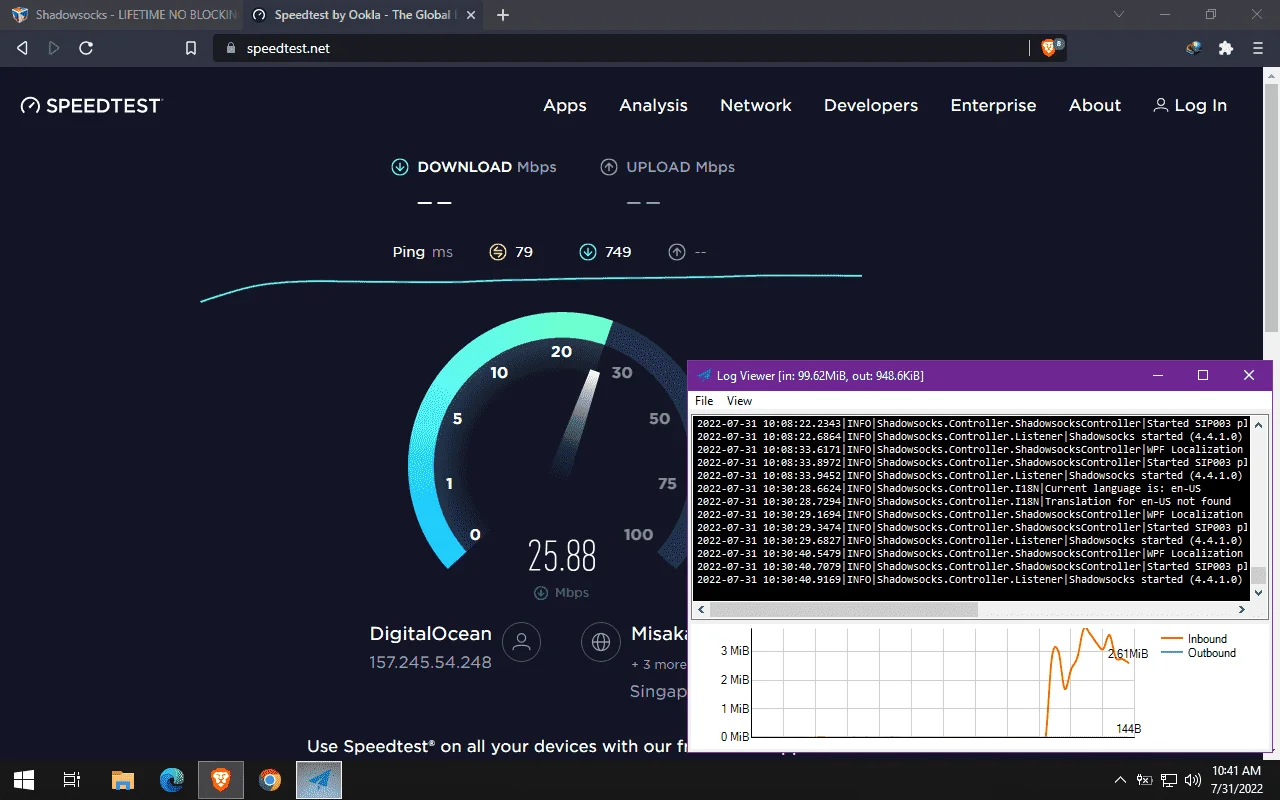Open the File menu in Log Viewer
The width and height of the screenshot is (1280, 800).
[x=704, y=401]
